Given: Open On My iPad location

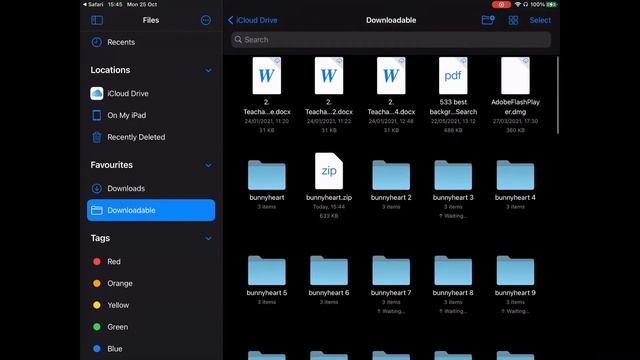Looking at the screenshot, I should click(x=151, y=116).
